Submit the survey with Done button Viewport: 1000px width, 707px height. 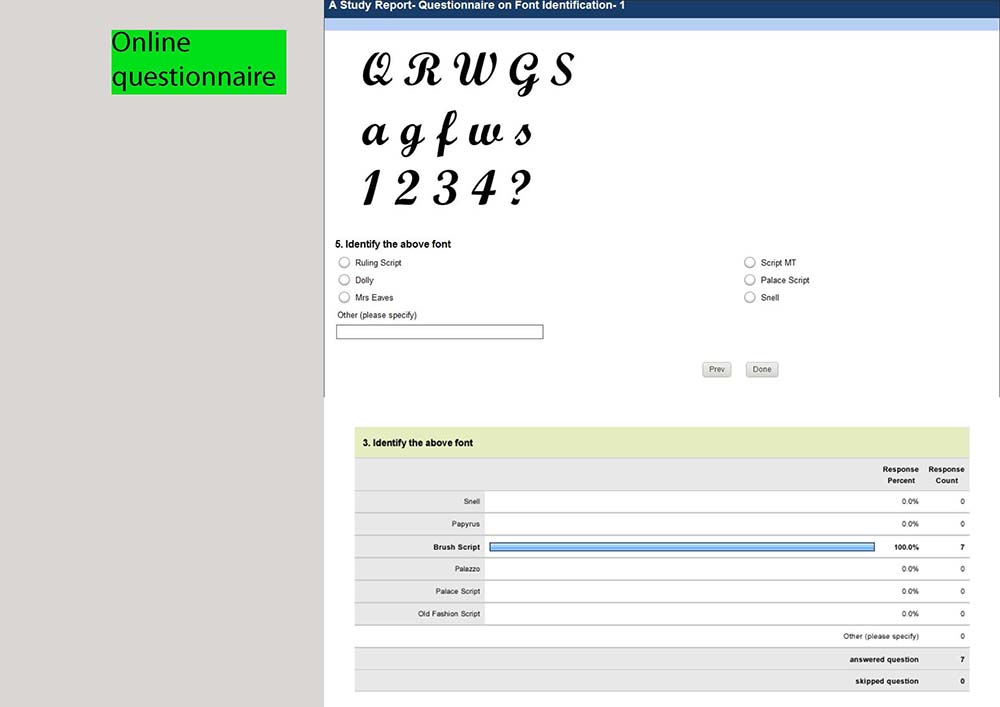tap(762, 370)
